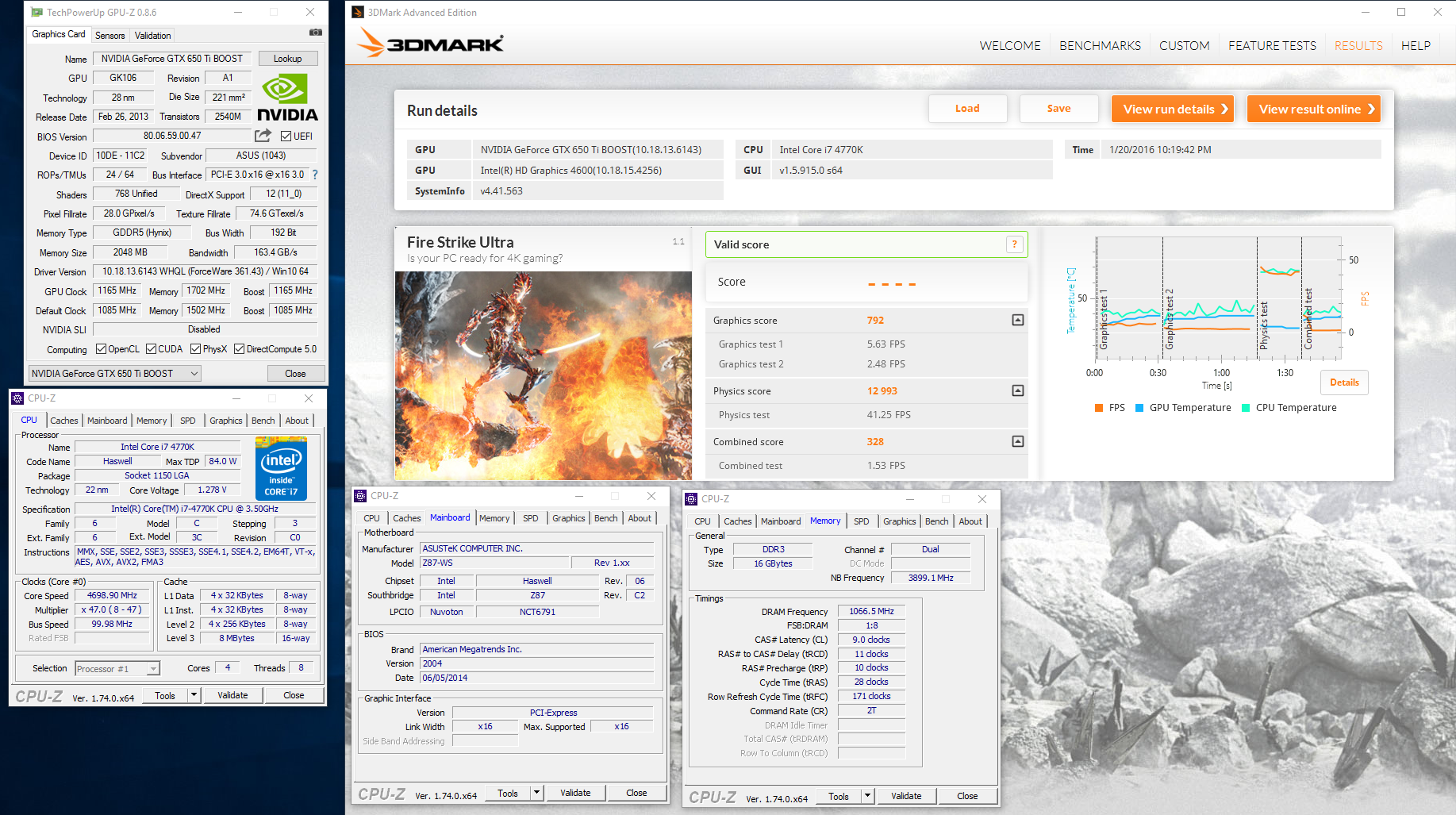Toggle the DirectCompute 5.0 checkbox
Screen dimensions: 1456x815
tap(239, 349)
